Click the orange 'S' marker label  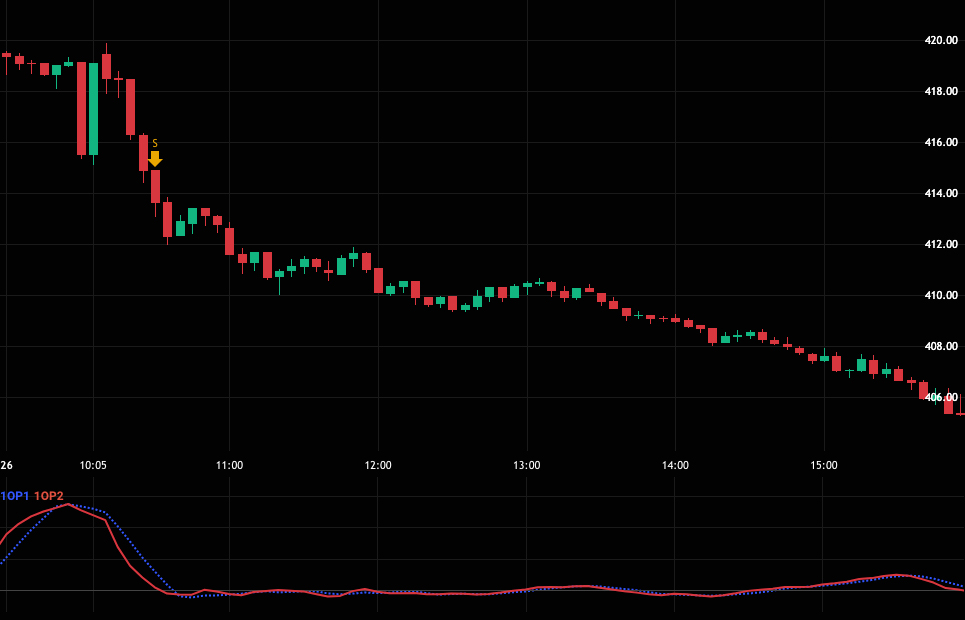[x=155, y=144]
